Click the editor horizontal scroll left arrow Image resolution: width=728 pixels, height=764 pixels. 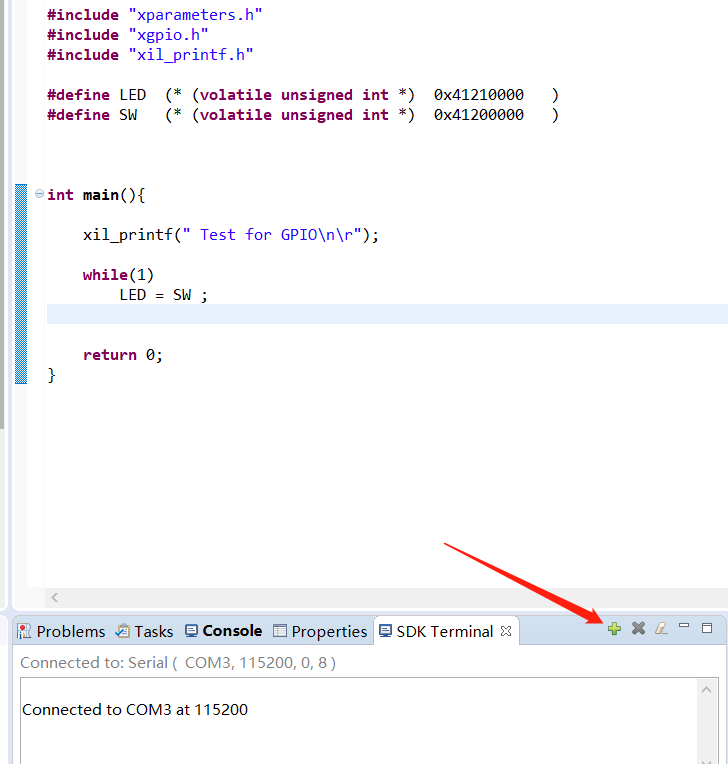(55, 597)
